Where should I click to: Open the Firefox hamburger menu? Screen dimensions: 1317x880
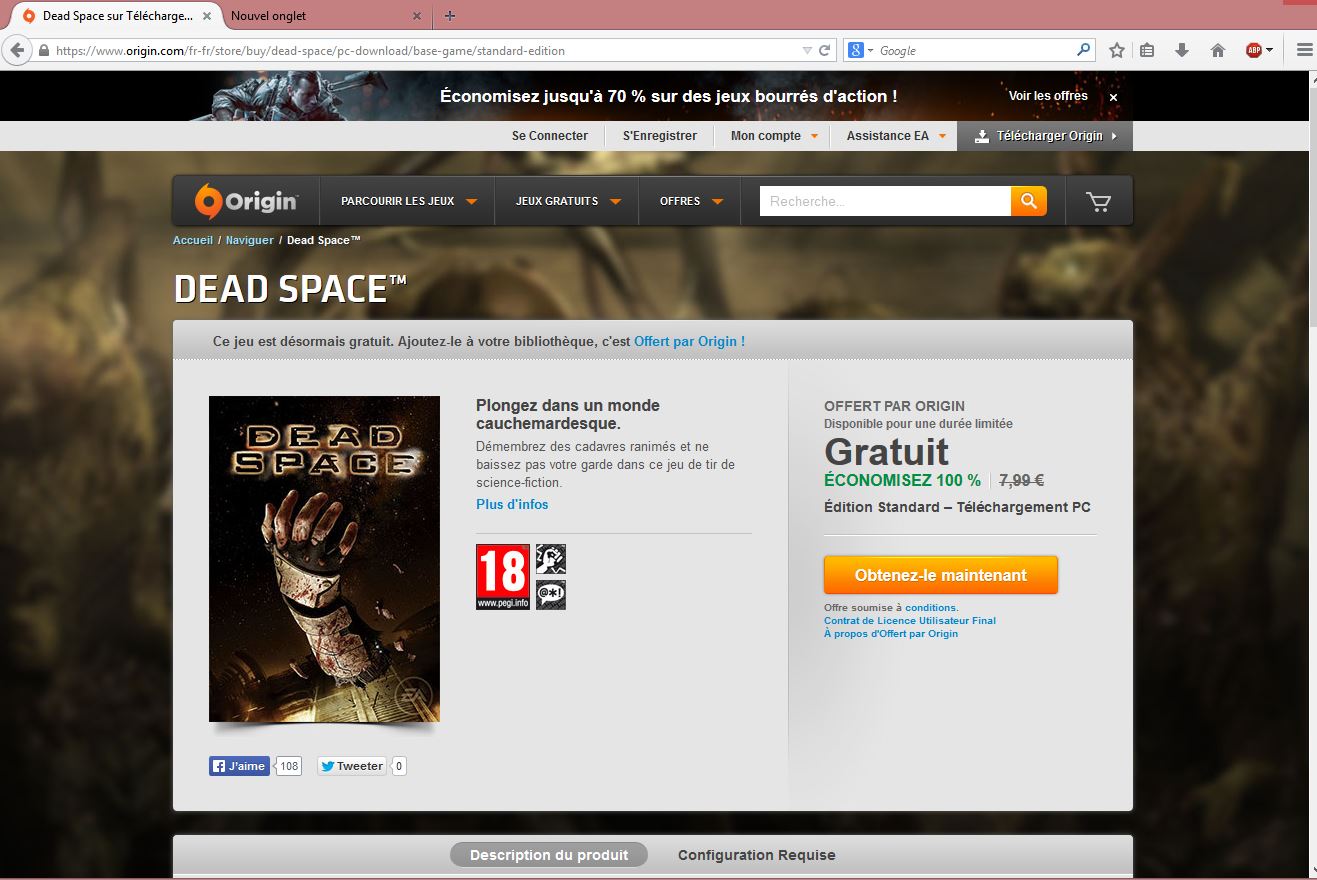tap(1304, 50)
